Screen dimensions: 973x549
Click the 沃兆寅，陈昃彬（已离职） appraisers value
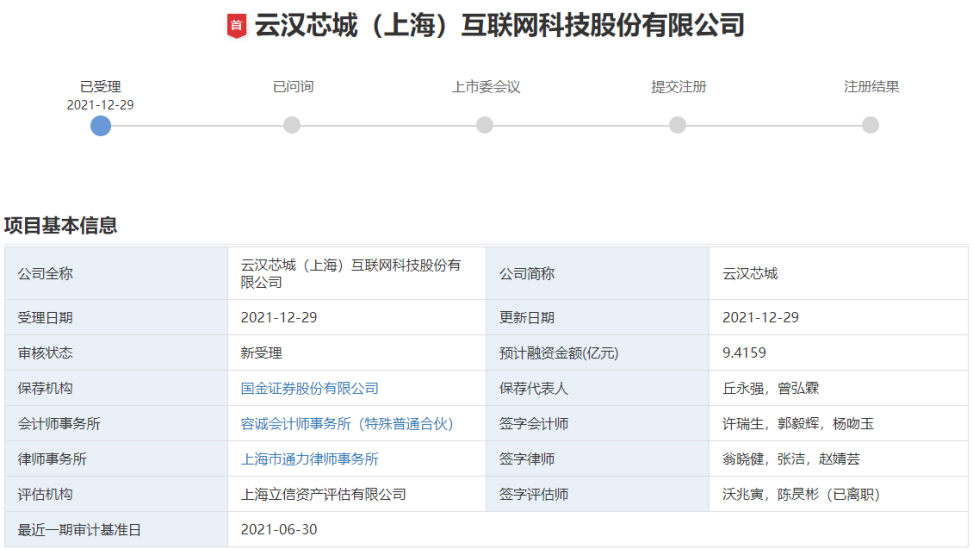[x=801, y=494]
